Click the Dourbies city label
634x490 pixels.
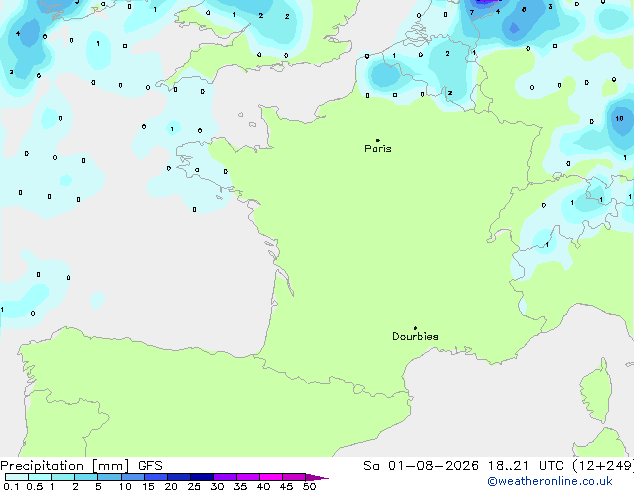415,336
